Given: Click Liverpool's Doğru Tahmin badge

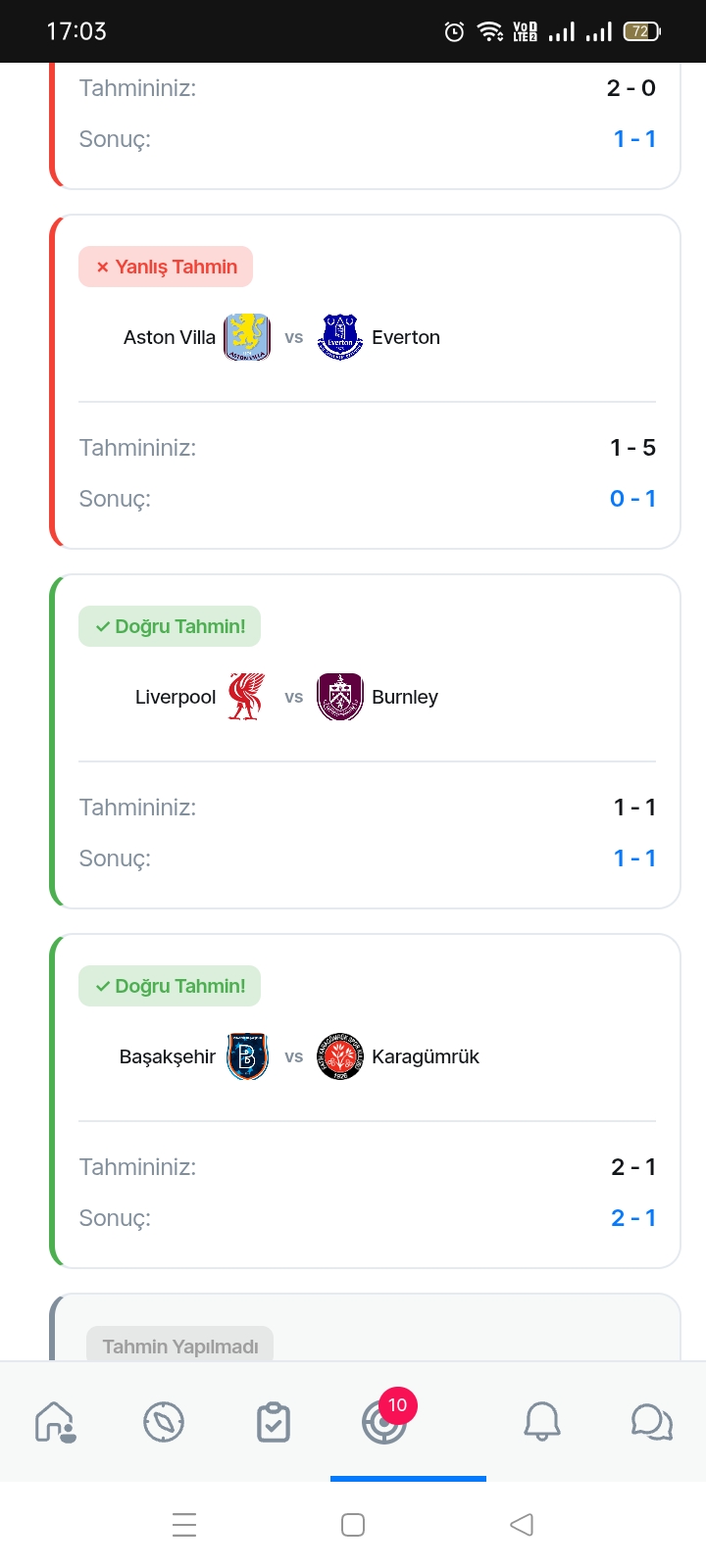Looking at the screenshot, I should (x=170, y=626).
